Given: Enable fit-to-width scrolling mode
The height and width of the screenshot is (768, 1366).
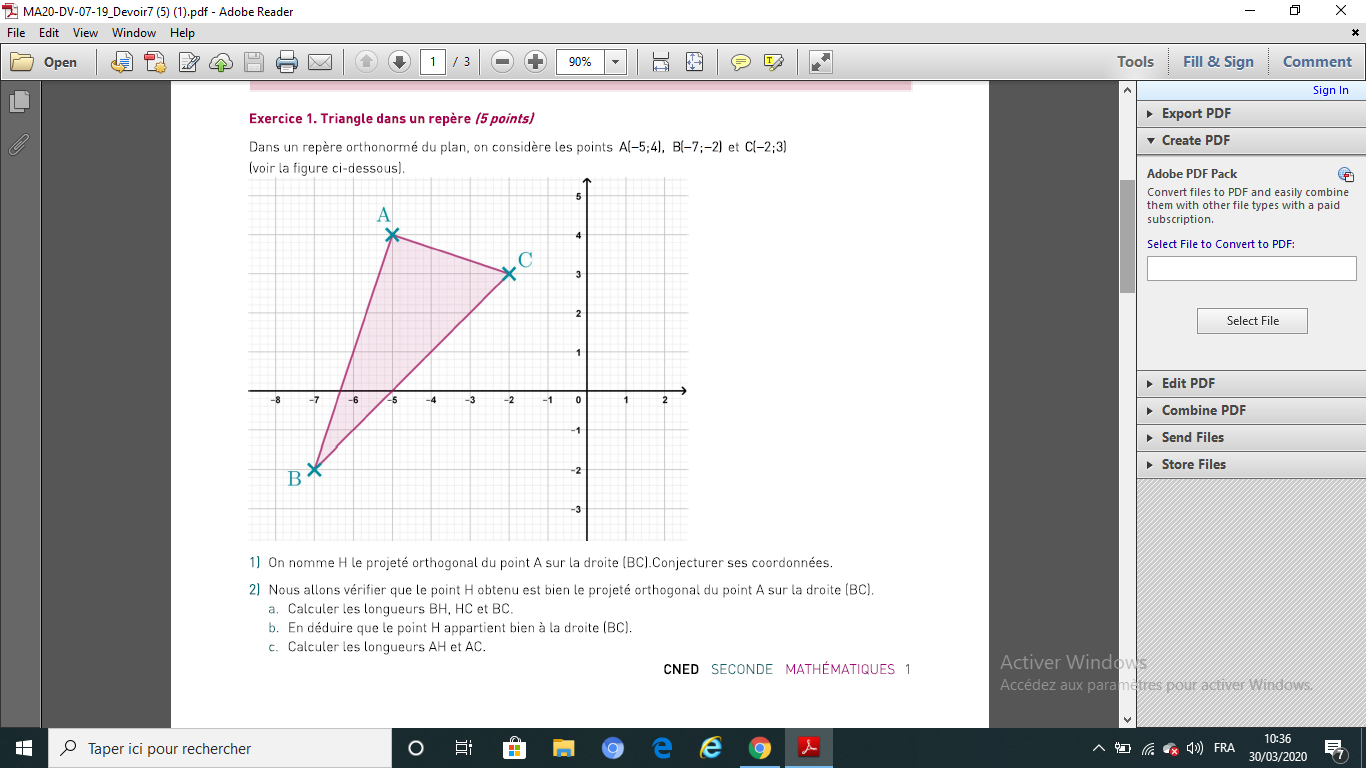Looking at the screenshot, I should tap(661, 62).
